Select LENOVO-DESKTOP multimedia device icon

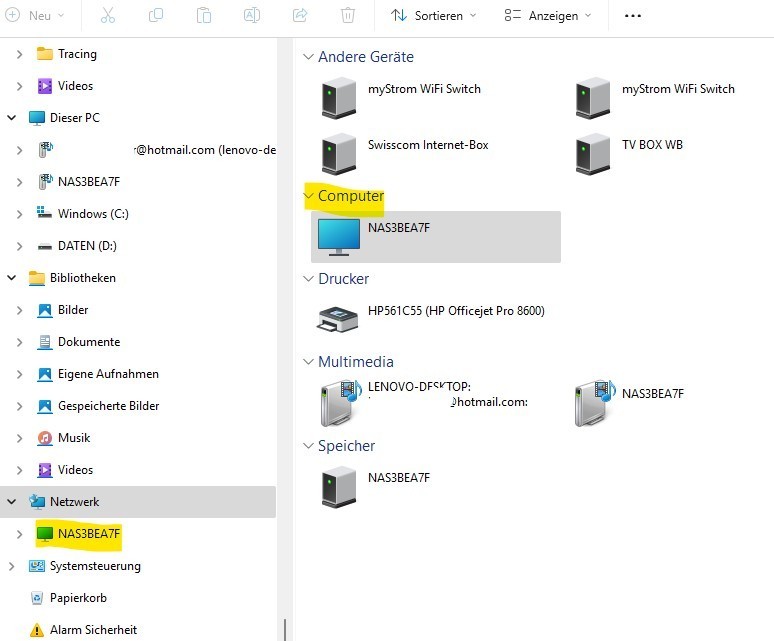pos(342,403)
